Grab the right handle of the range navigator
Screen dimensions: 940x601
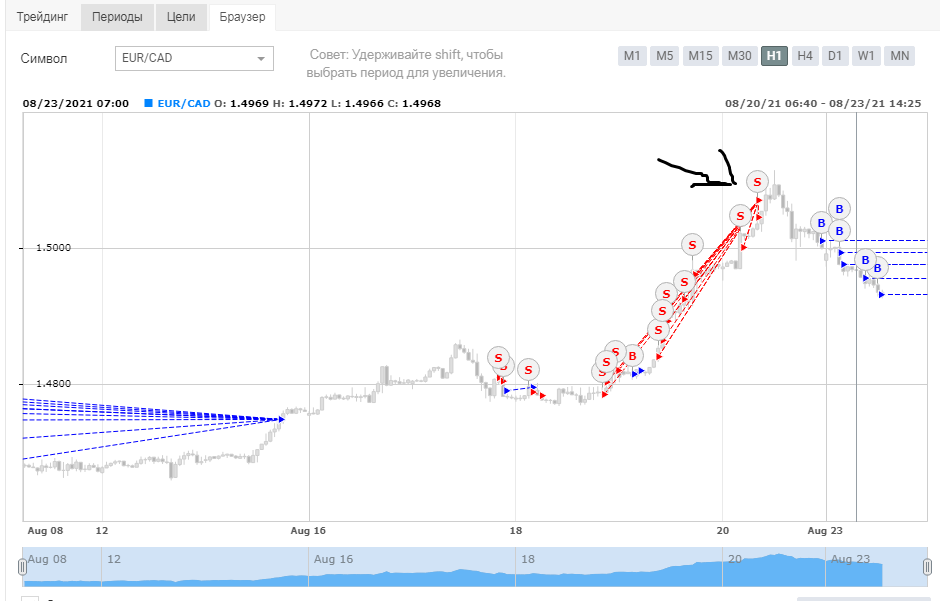(927, 566)
